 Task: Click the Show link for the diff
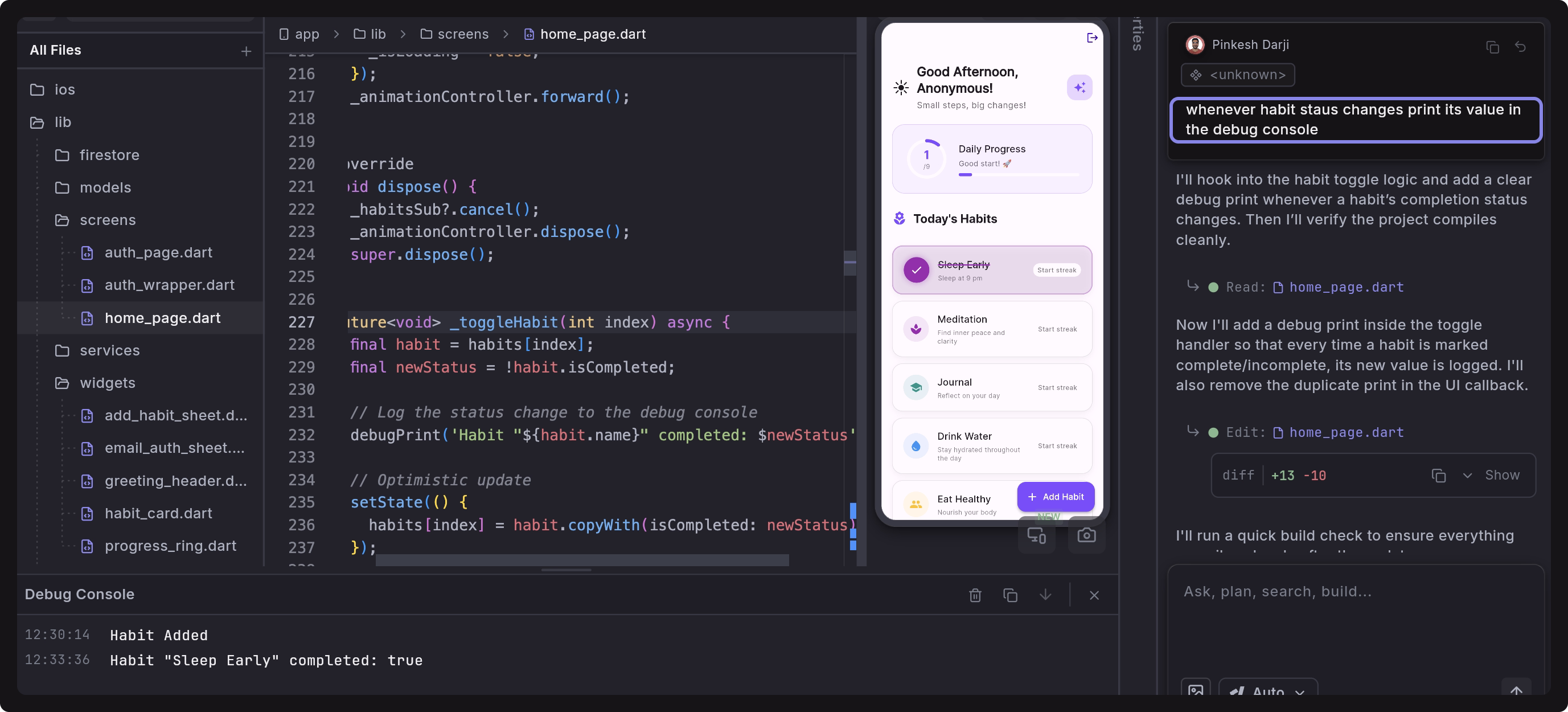point(1501,475)
